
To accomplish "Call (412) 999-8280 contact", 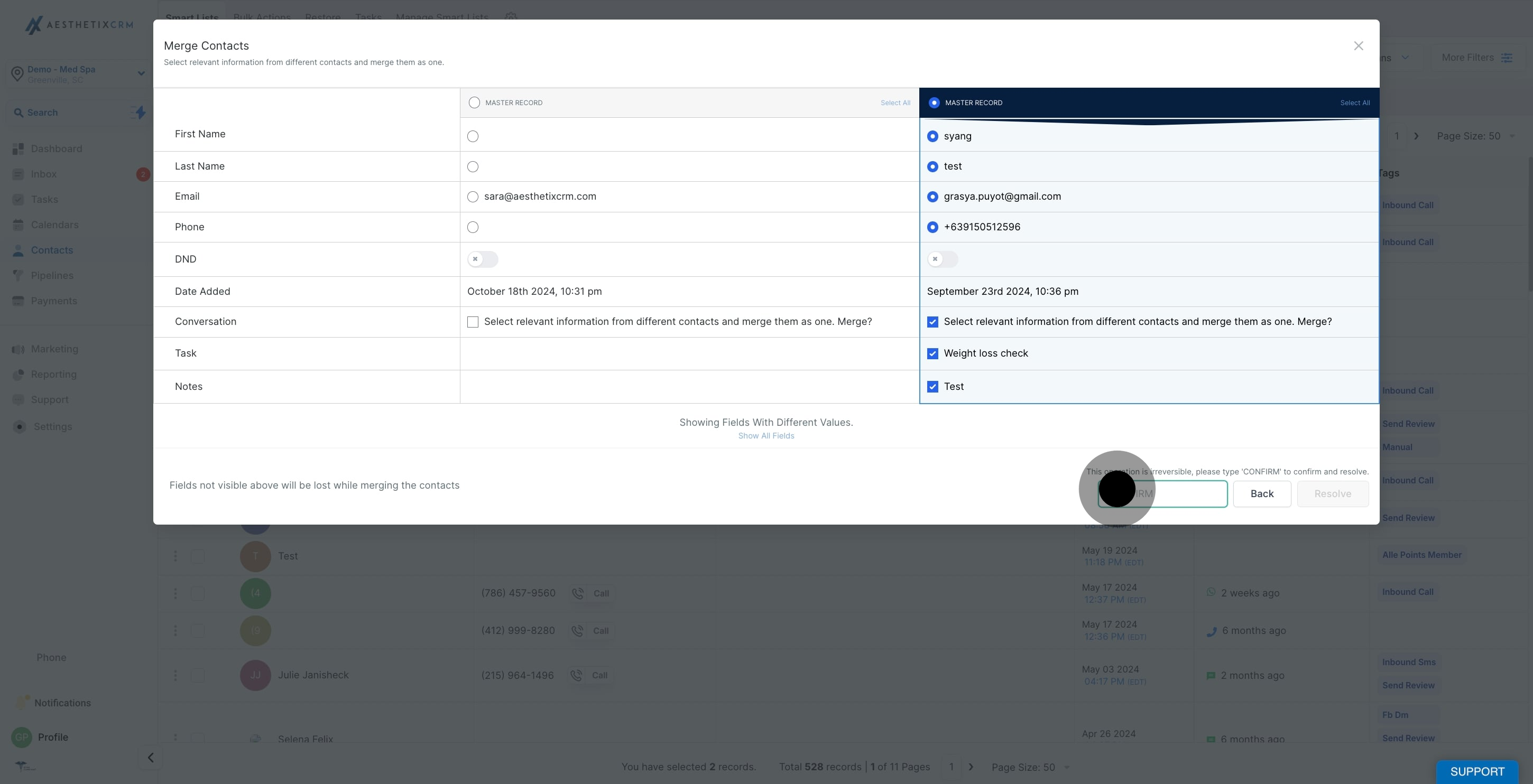I will 592,631.
